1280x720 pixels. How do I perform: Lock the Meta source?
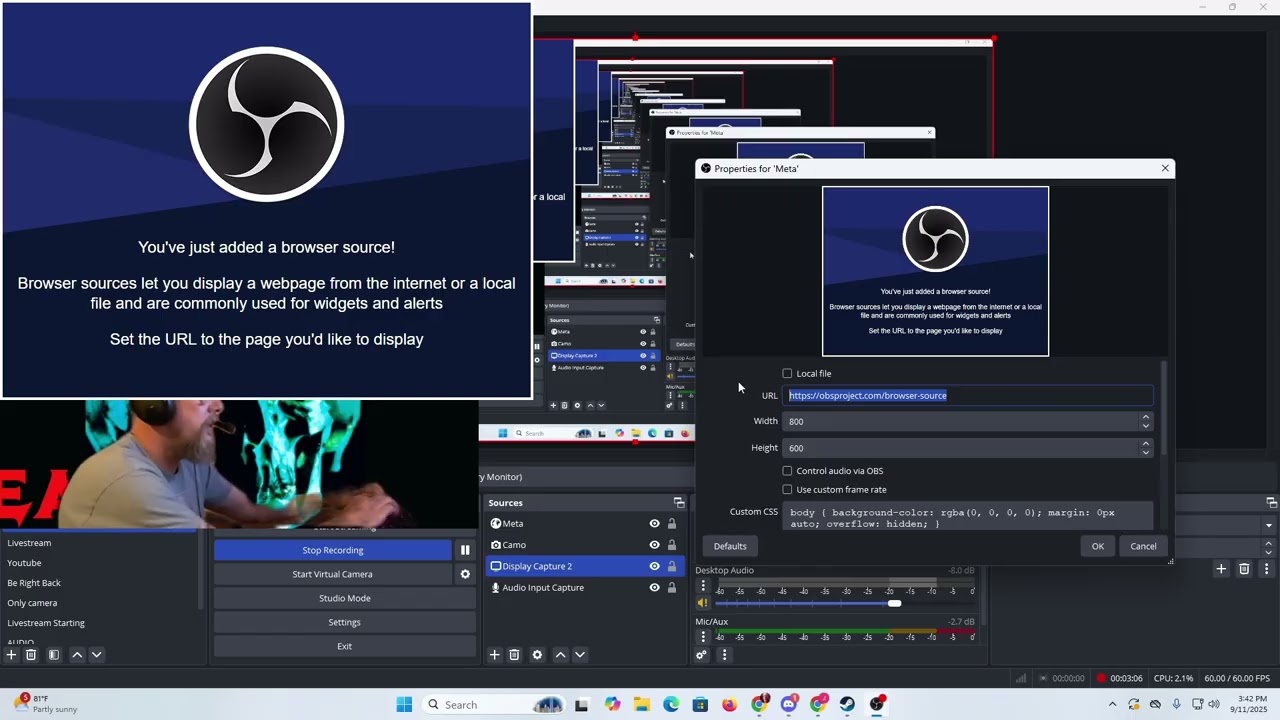(672, 523)
